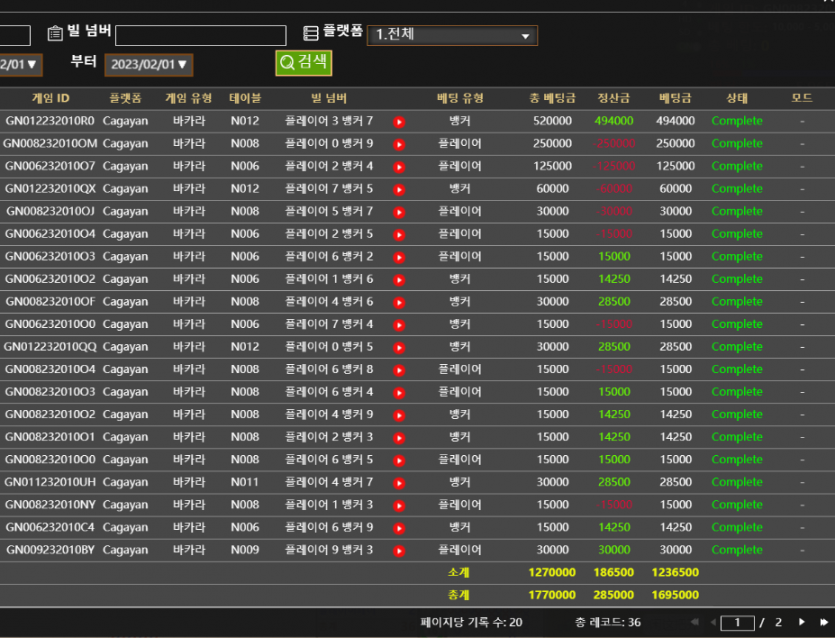Click total bet value 520000
The height and width of the screenshot is (638, 835).
(x=552, y=121)
